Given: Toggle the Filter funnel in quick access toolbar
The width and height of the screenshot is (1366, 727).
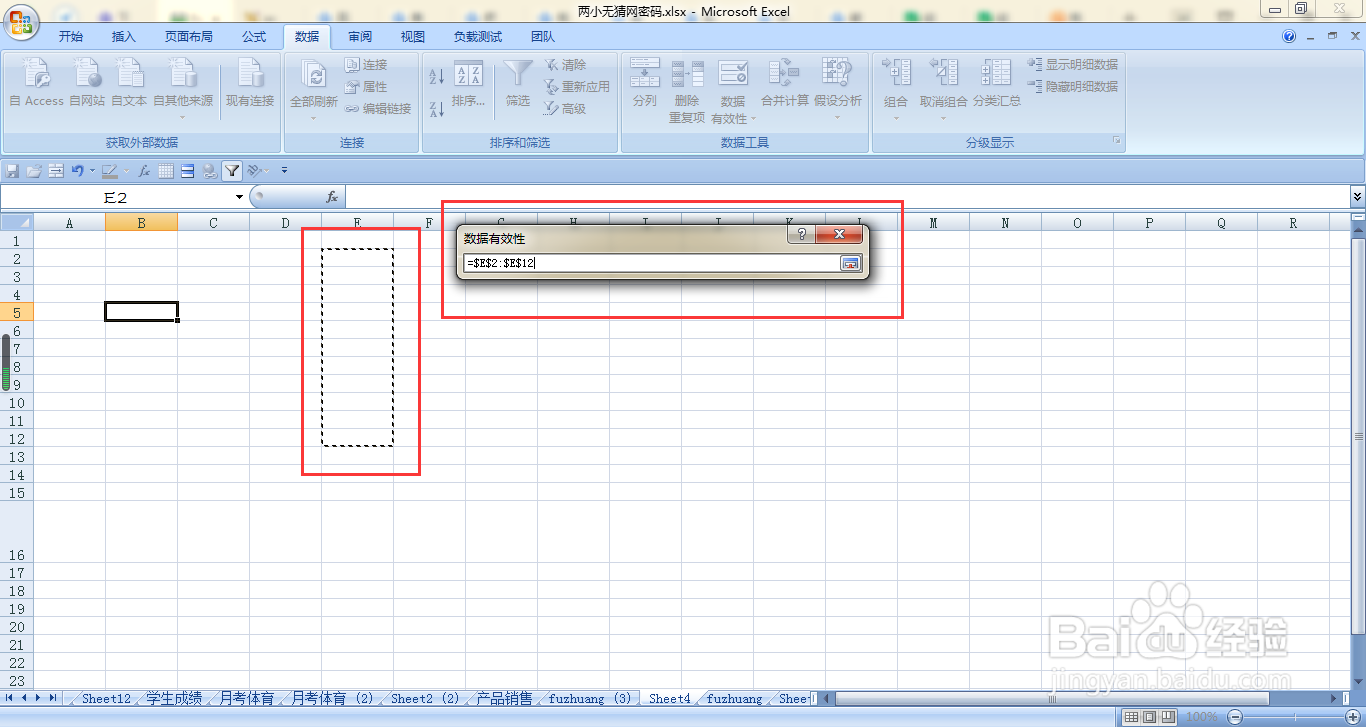Looking at the screenshot, I should point(232,171).
